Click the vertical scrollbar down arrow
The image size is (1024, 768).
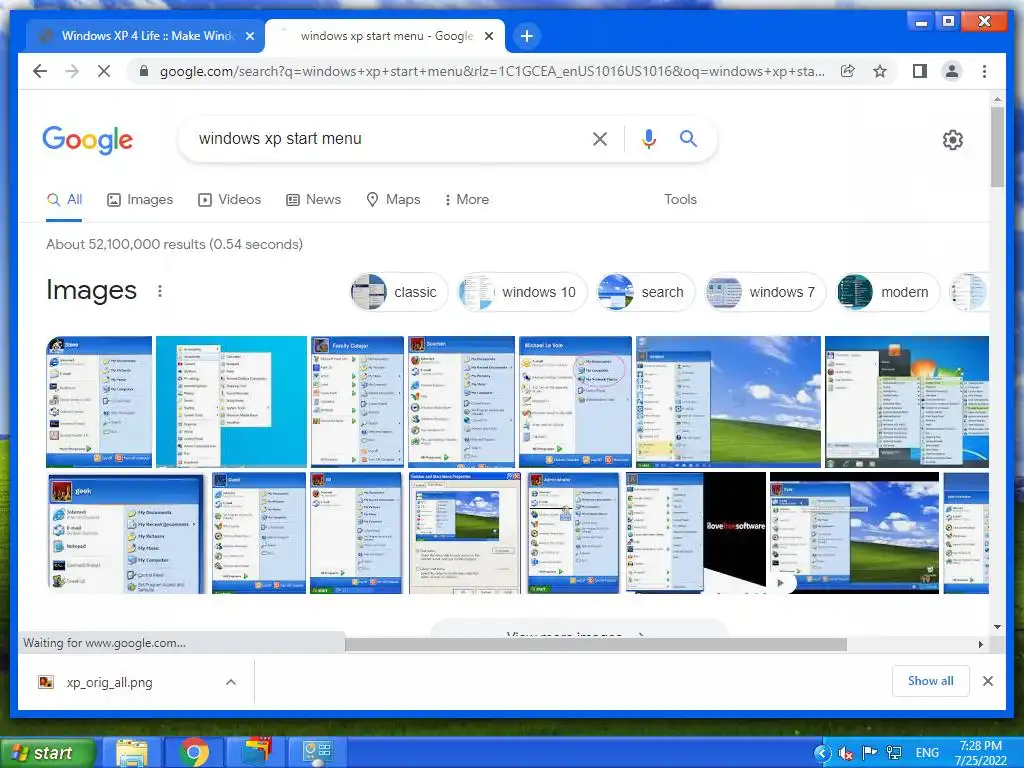pyautogui.click(x=997, y=627)
